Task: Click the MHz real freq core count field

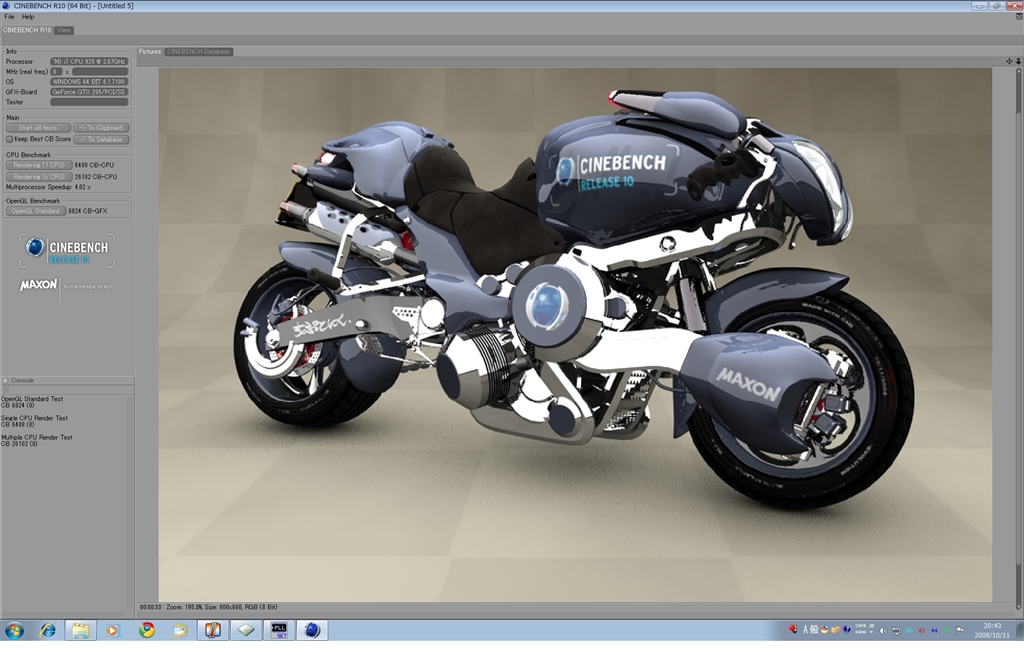Action: point(57,72)
